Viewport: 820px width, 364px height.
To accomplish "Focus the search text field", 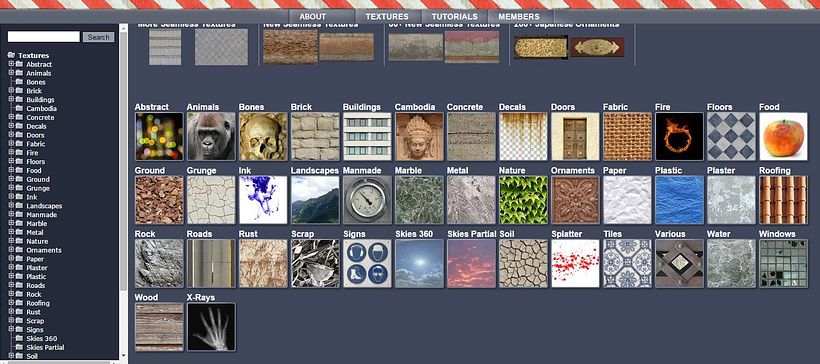I will point(43,37).
